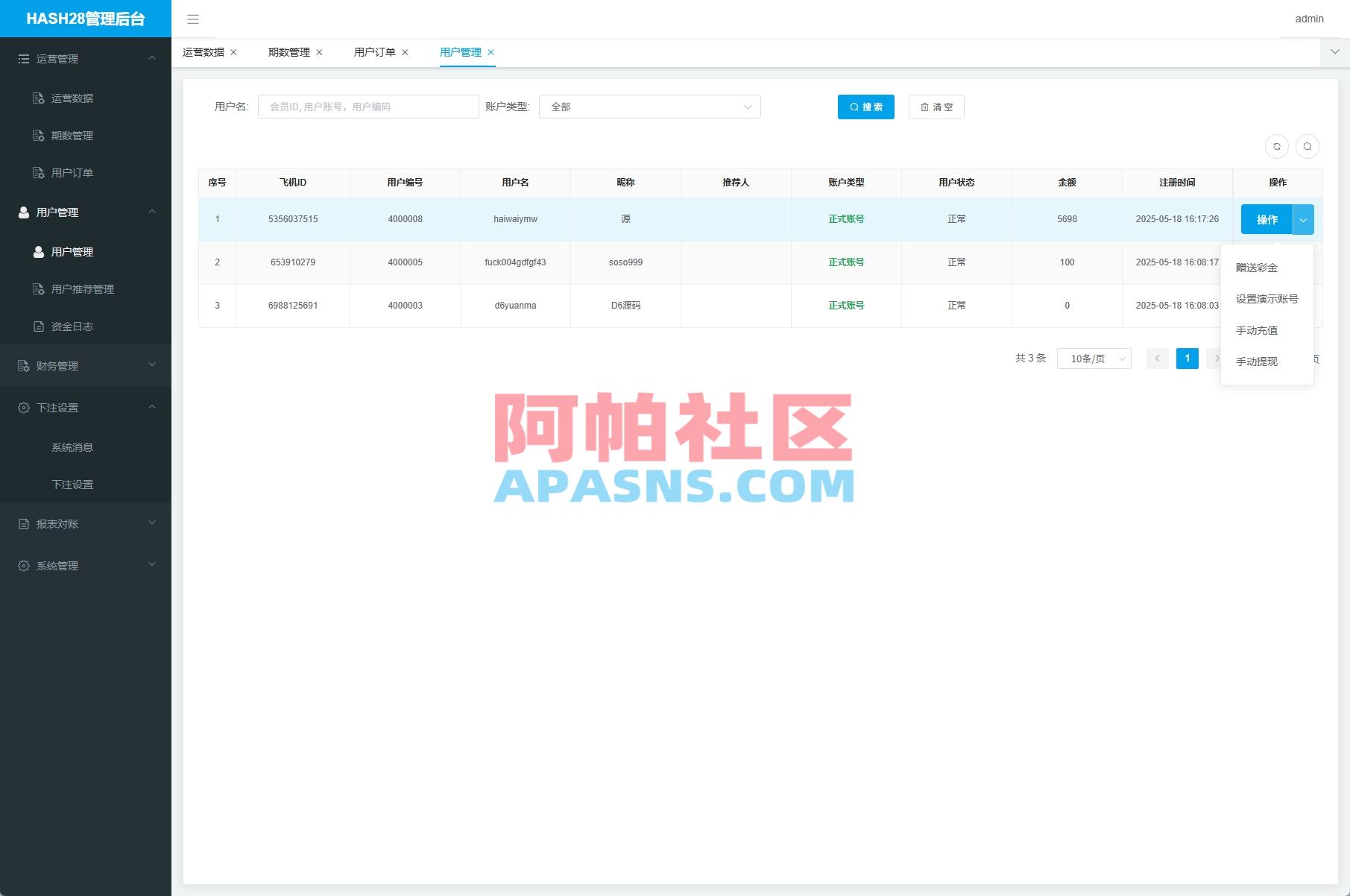The height and width of the screenshot is (896, 1350).
Task: Click the 搜索 search button
Action: 865,107
